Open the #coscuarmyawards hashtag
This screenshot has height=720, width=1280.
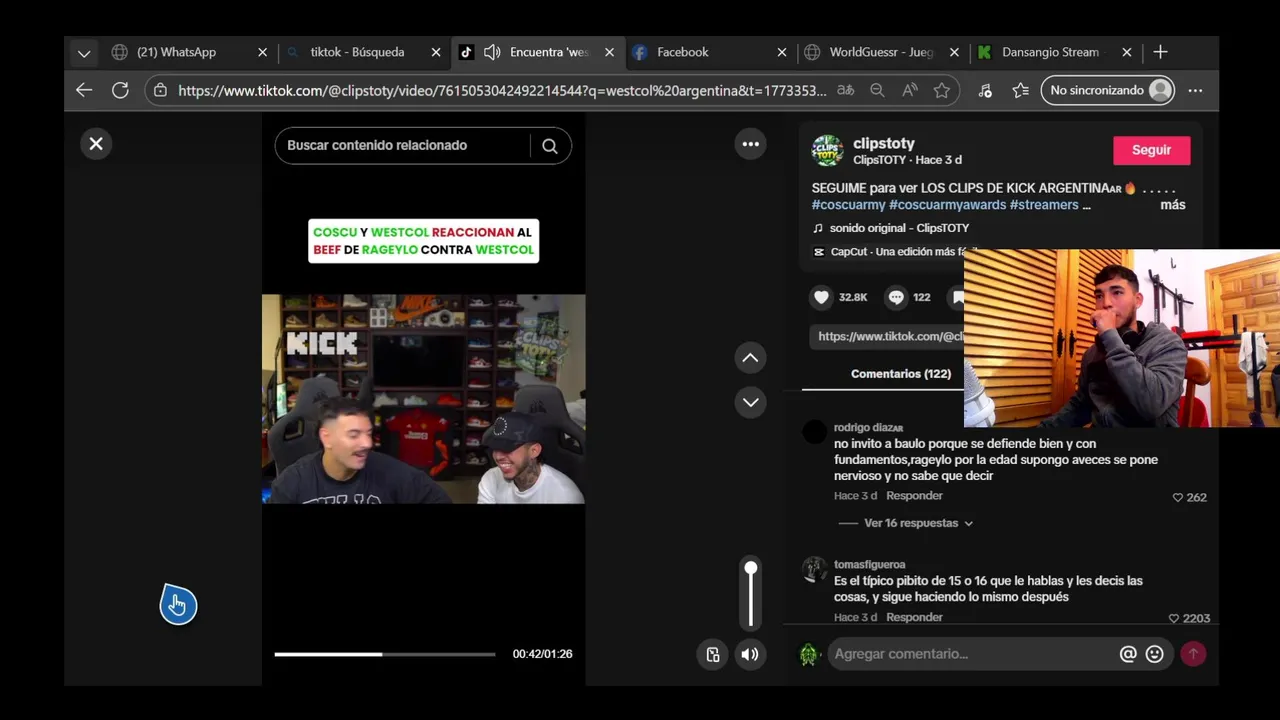point(947,205)
